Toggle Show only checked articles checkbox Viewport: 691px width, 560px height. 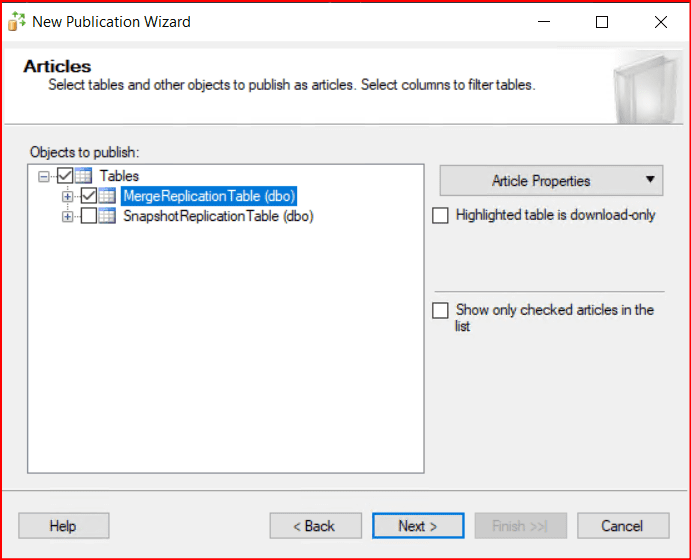coord(440,311)
